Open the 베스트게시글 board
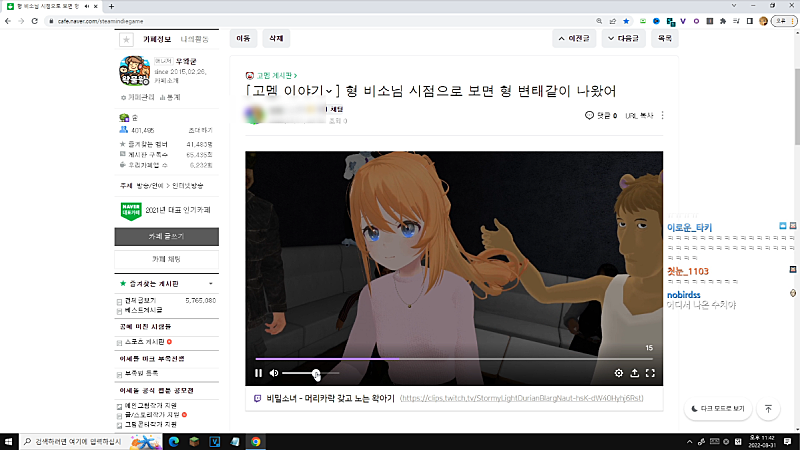Image resolution: width=800 pixels, height=450 pixels. click(143, 310)
